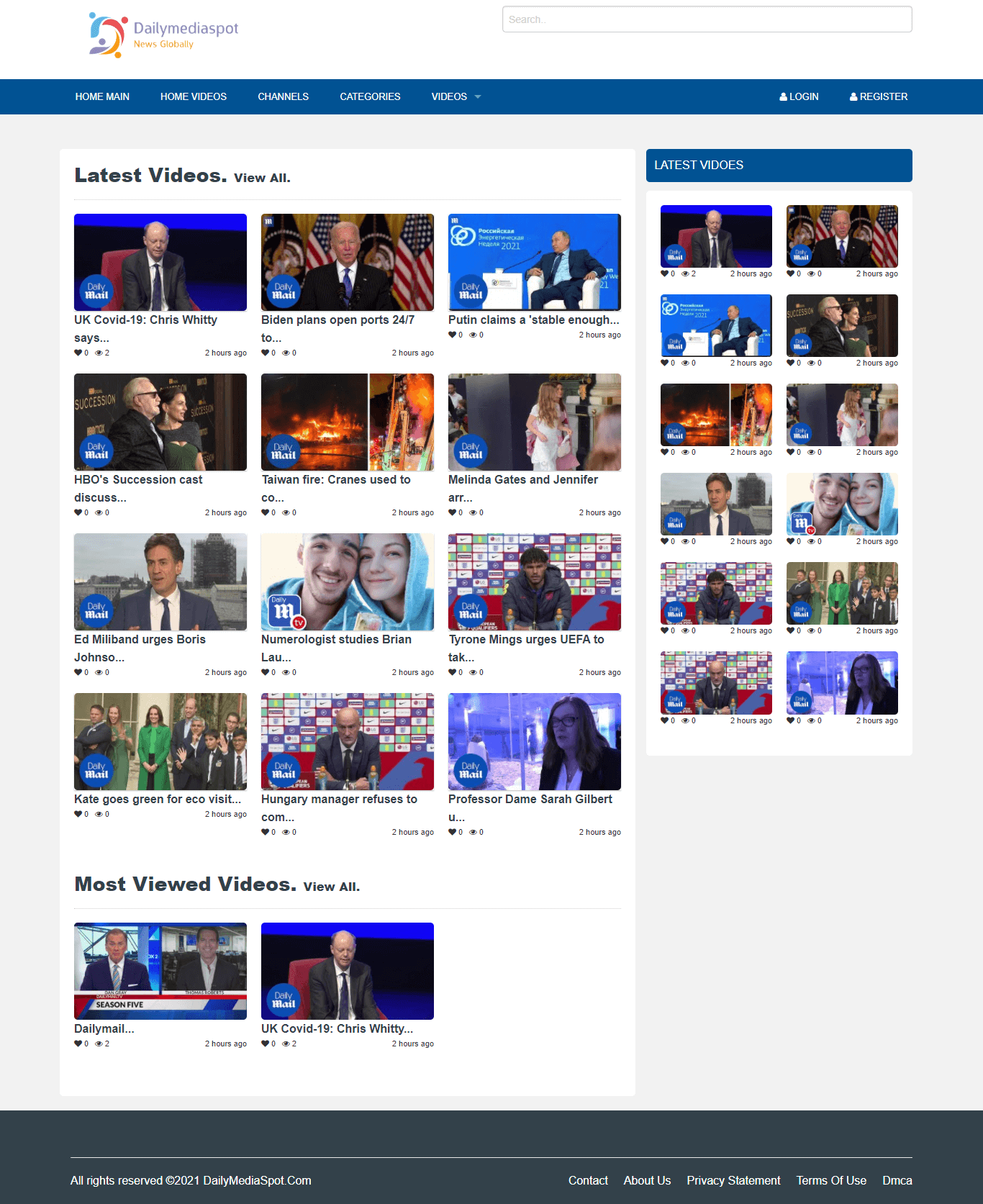The height and width of the screenshot is (1204, 983).
Task: Open HOME VIDEOS in navigation bar
Action: pos(194,96)
